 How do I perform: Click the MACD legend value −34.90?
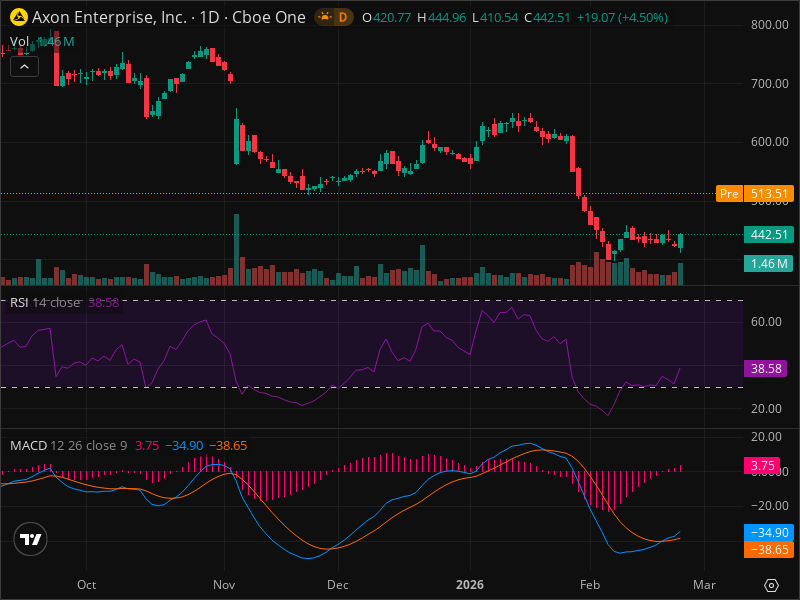point(184,445)
